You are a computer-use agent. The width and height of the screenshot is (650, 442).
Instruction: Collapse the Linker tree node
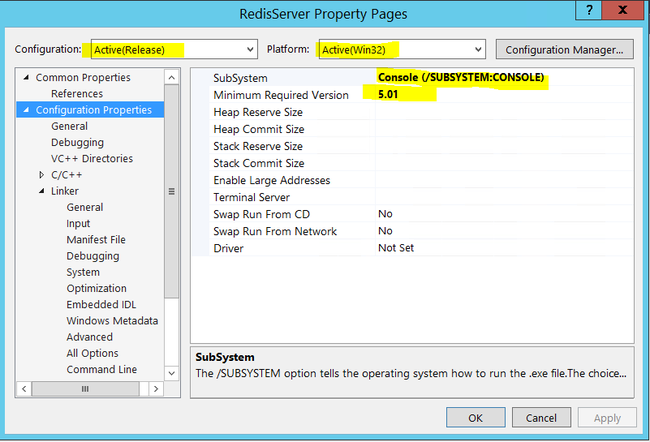[x=41, y=191]
